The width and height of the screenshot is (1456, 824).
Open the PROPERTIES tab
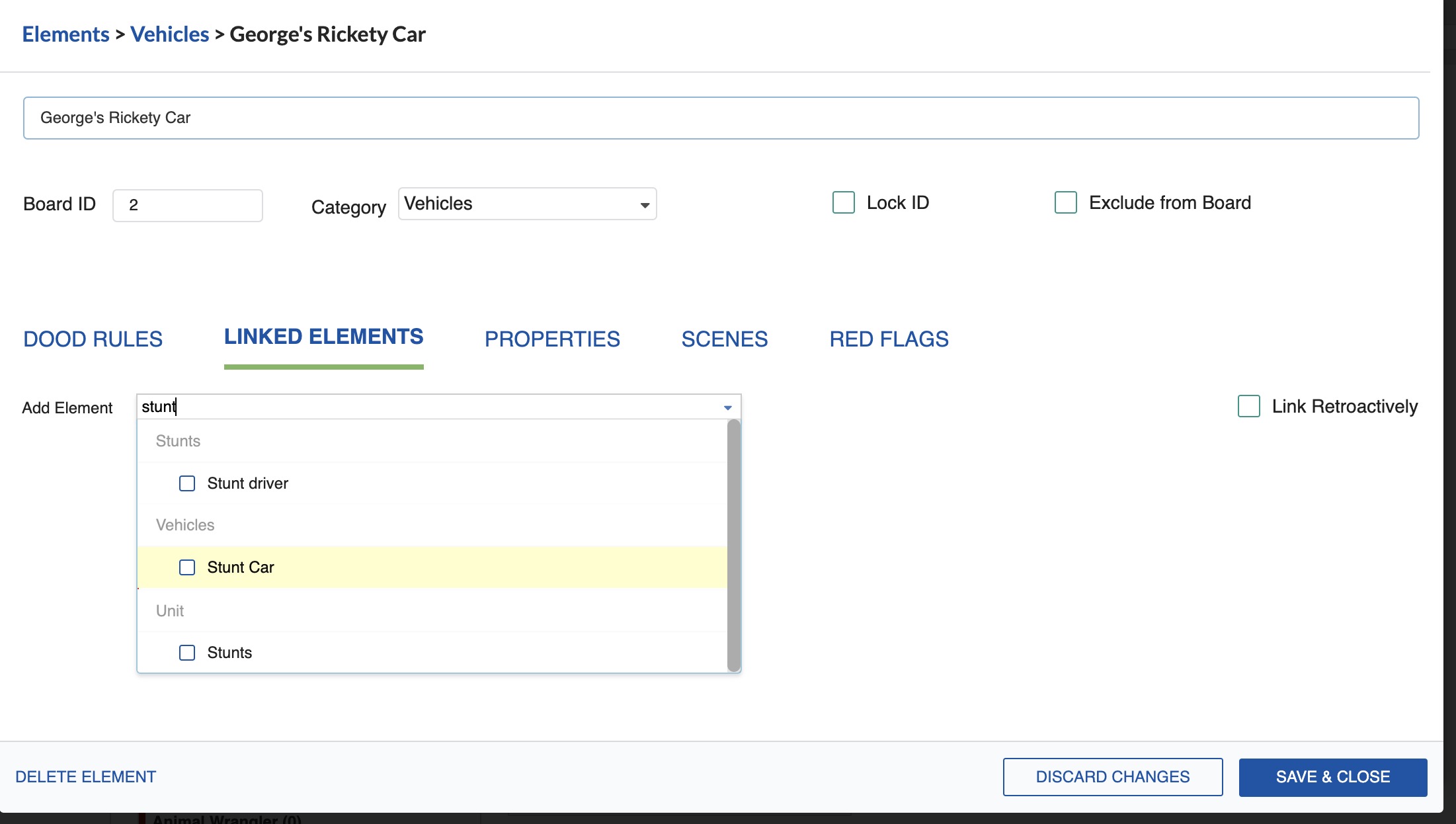click(x=552, y=339)
